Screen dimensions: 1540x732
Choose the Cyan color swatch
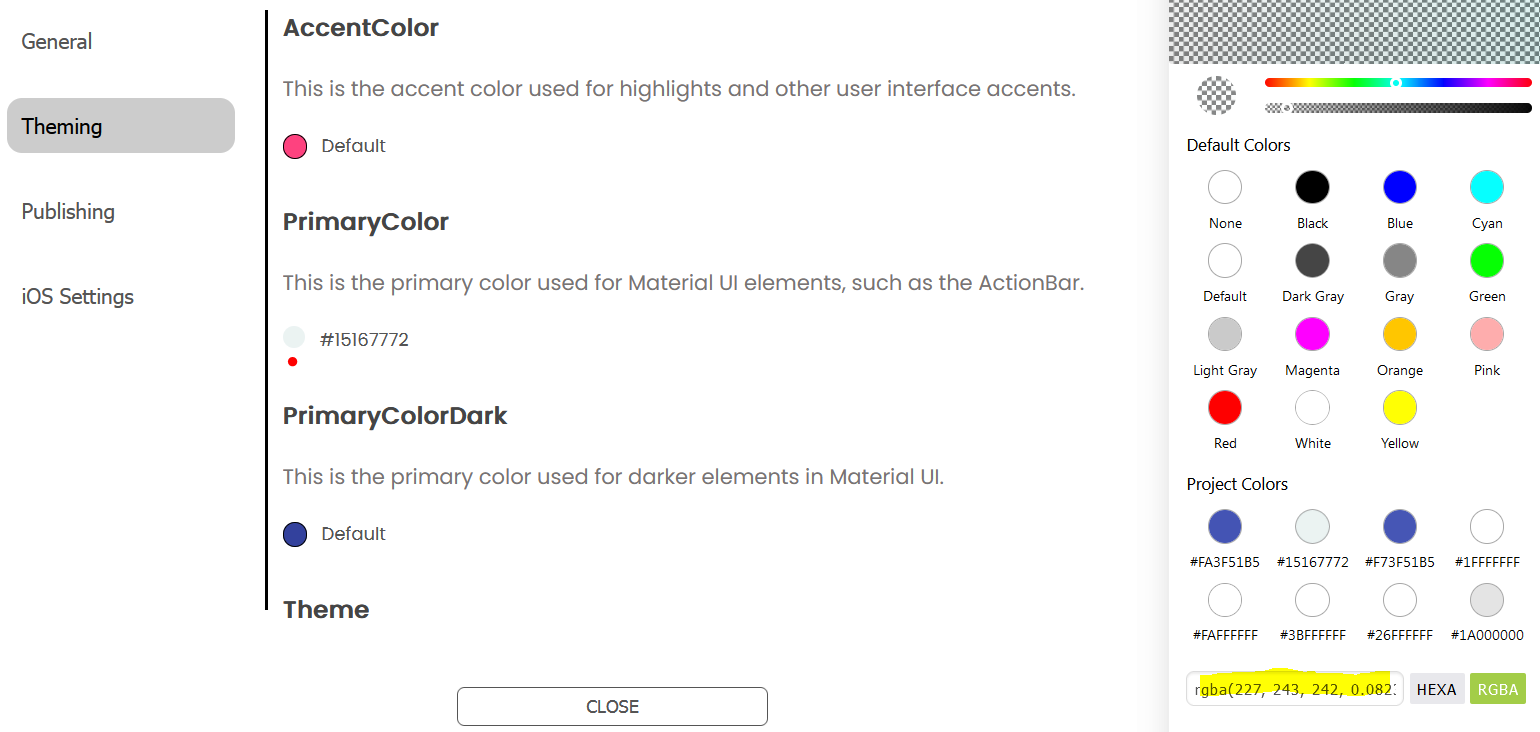tap(1486, 187)
